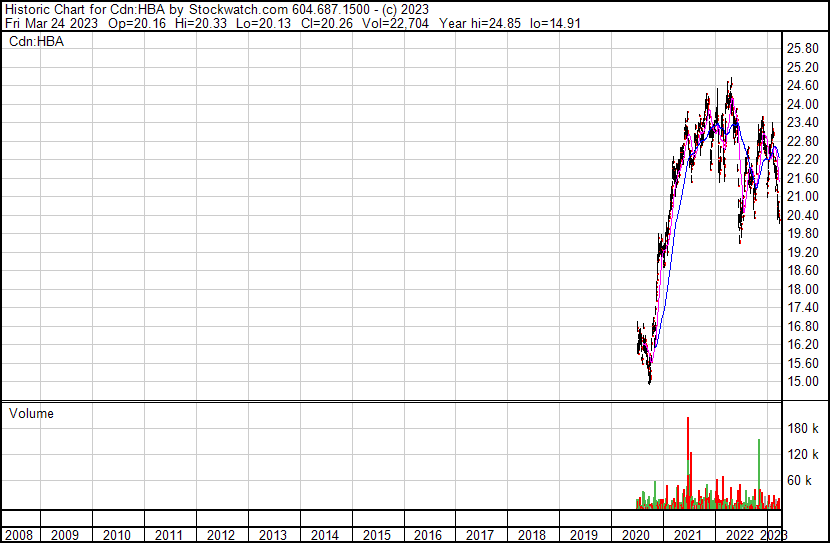The height and width of the screenshot is (543, 830).
Task: Select the 2019 year label
Action: pos(584,535)
